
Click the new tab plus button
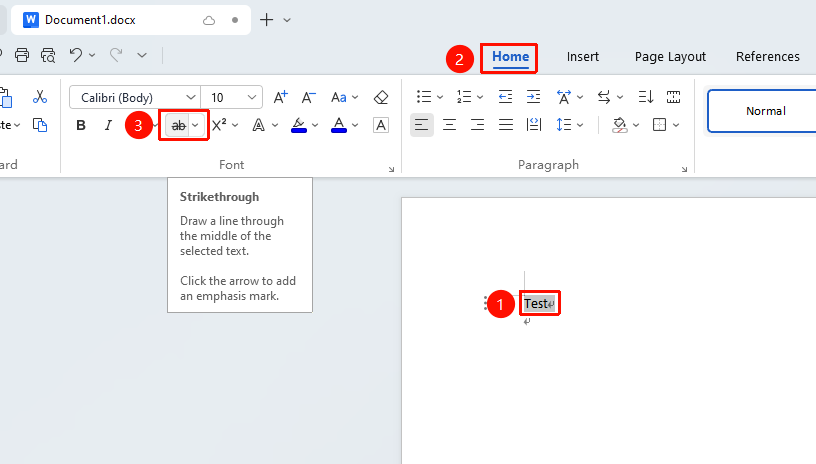pyautogui.click(x=266, y=20)
